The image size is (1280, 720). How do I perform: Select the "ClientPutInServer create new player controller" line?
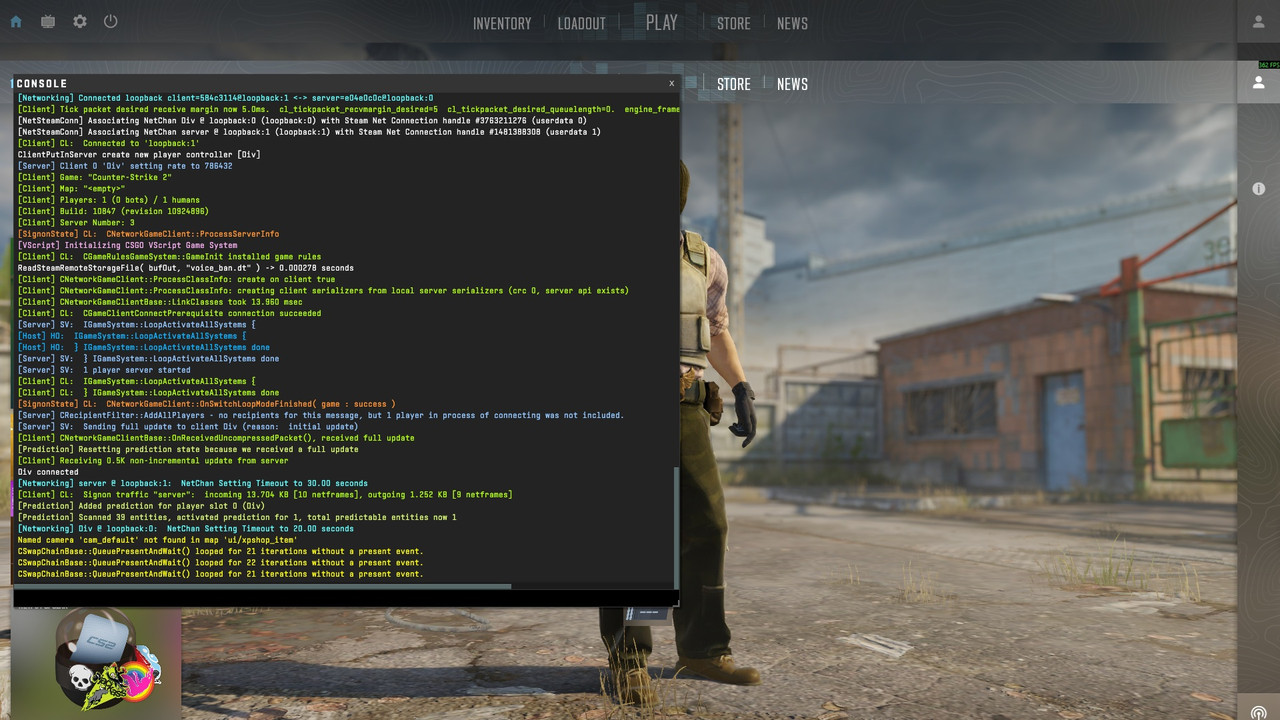(x=139, y=154)
